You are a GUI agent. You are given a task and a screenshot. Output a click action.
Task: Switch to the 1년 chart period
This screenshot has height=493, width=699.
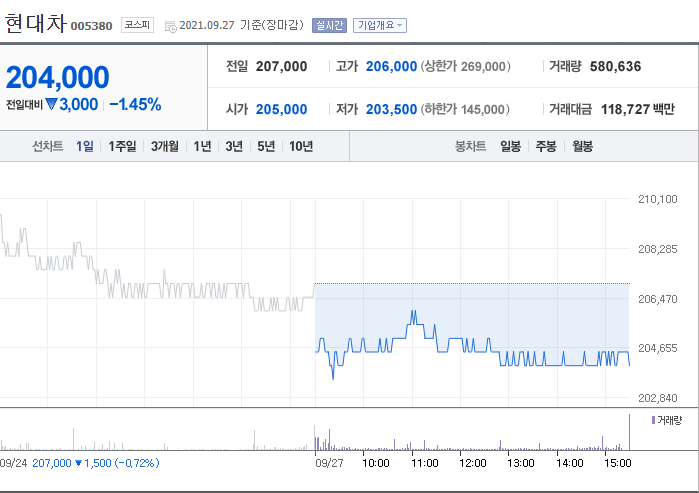tap(202, 146)
